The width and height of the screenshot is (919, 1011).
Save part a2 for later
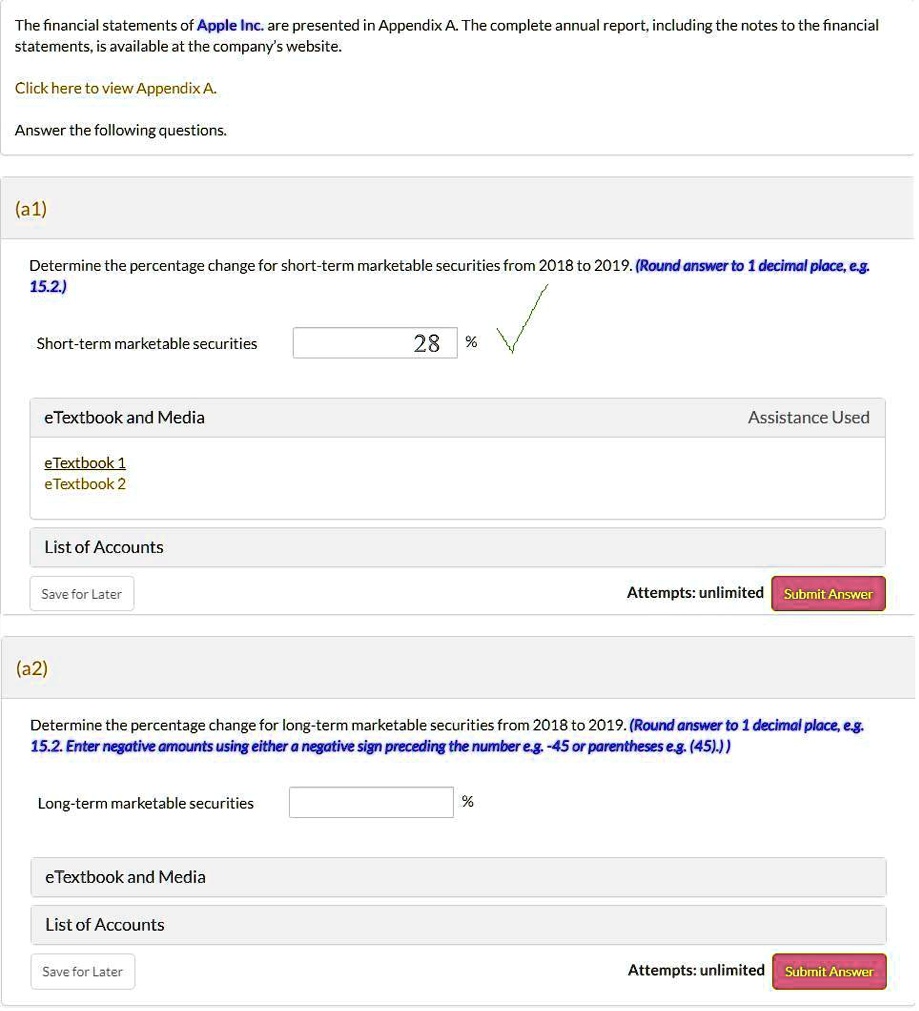tap(82, 971)
